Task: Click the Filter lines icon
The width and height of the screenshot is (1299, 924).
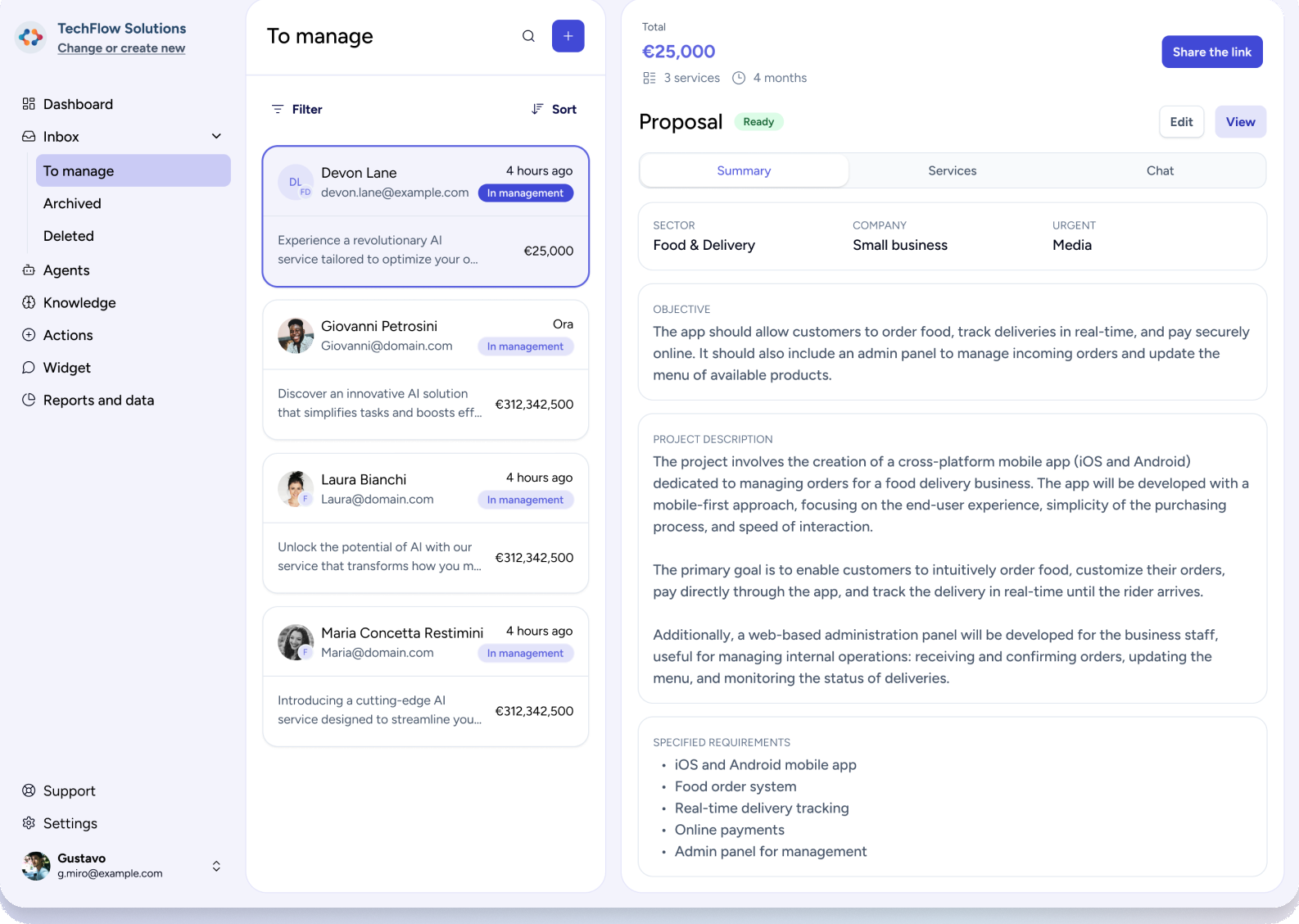Action: tap(278, 109)
